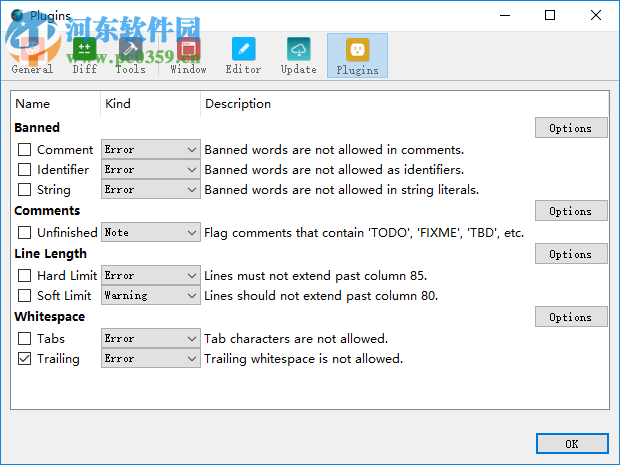Maximize the Plugins window
Screen dimensions: 620x465
(x=550, y=15)
